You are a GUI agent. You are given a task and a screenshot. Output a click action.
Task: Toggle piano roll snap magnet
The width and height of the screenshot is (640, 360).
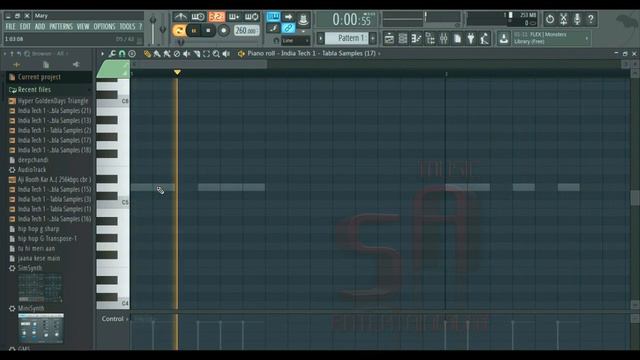[x=122, y=53]
